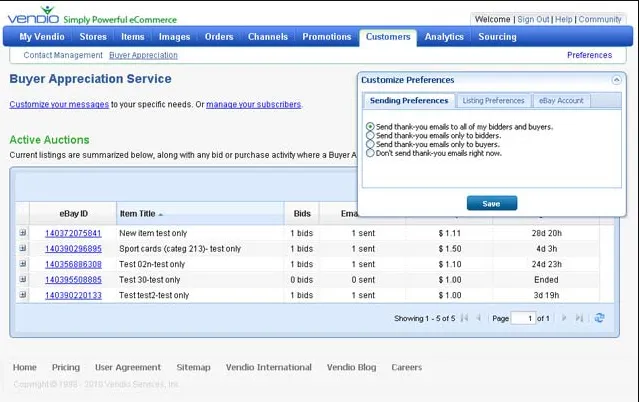Image resolution: width=639 pixels, height=402 pixels.
Task: Open eBay listing 140372075841
Action: [x=73, y=233]
